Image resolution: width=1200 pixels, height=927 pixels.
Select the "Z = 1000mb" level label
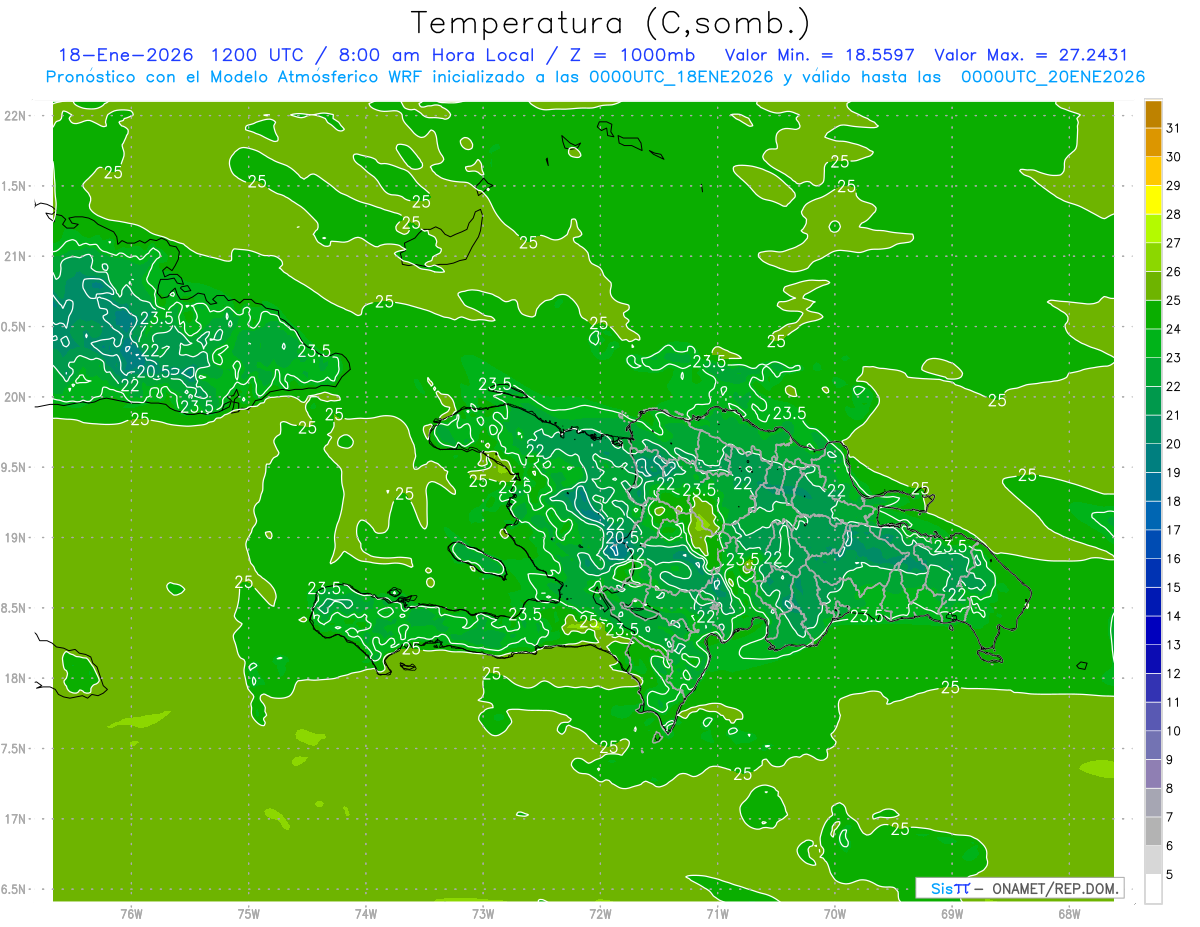pyautogui.click(x=631, y=55)
